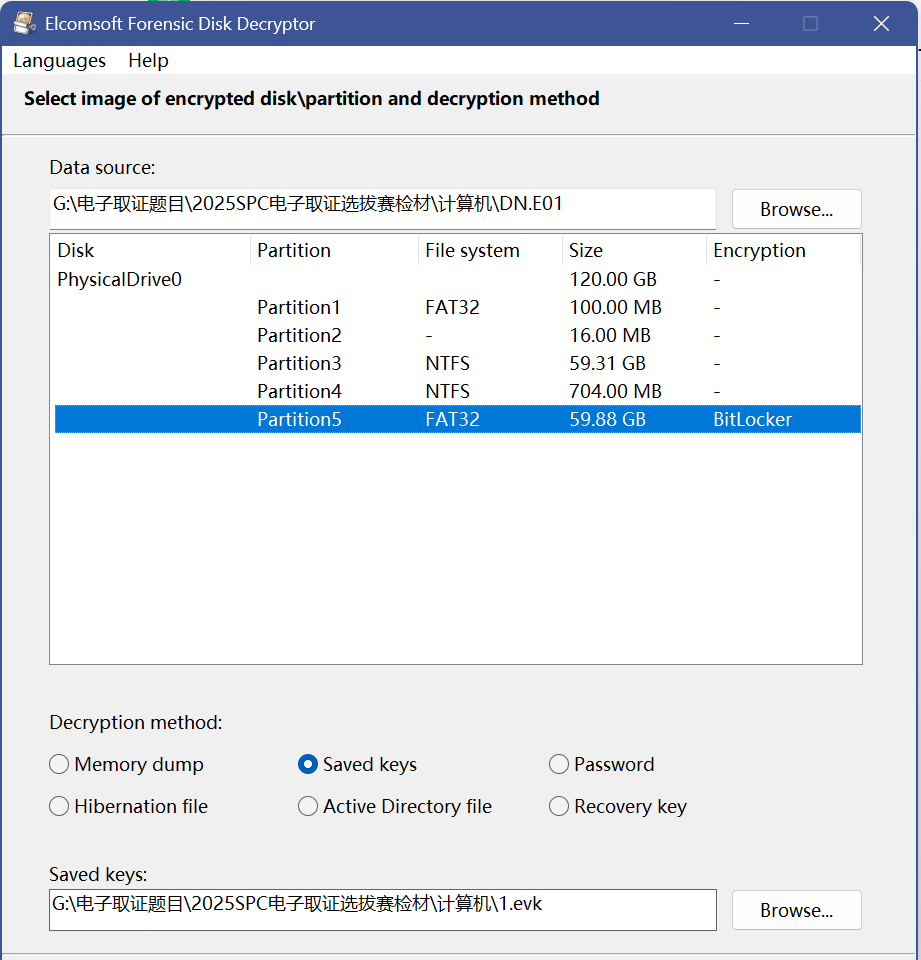This screenshot has height=960, width=921.
Task: Select the Memory dump radio button
Action: 60,765
